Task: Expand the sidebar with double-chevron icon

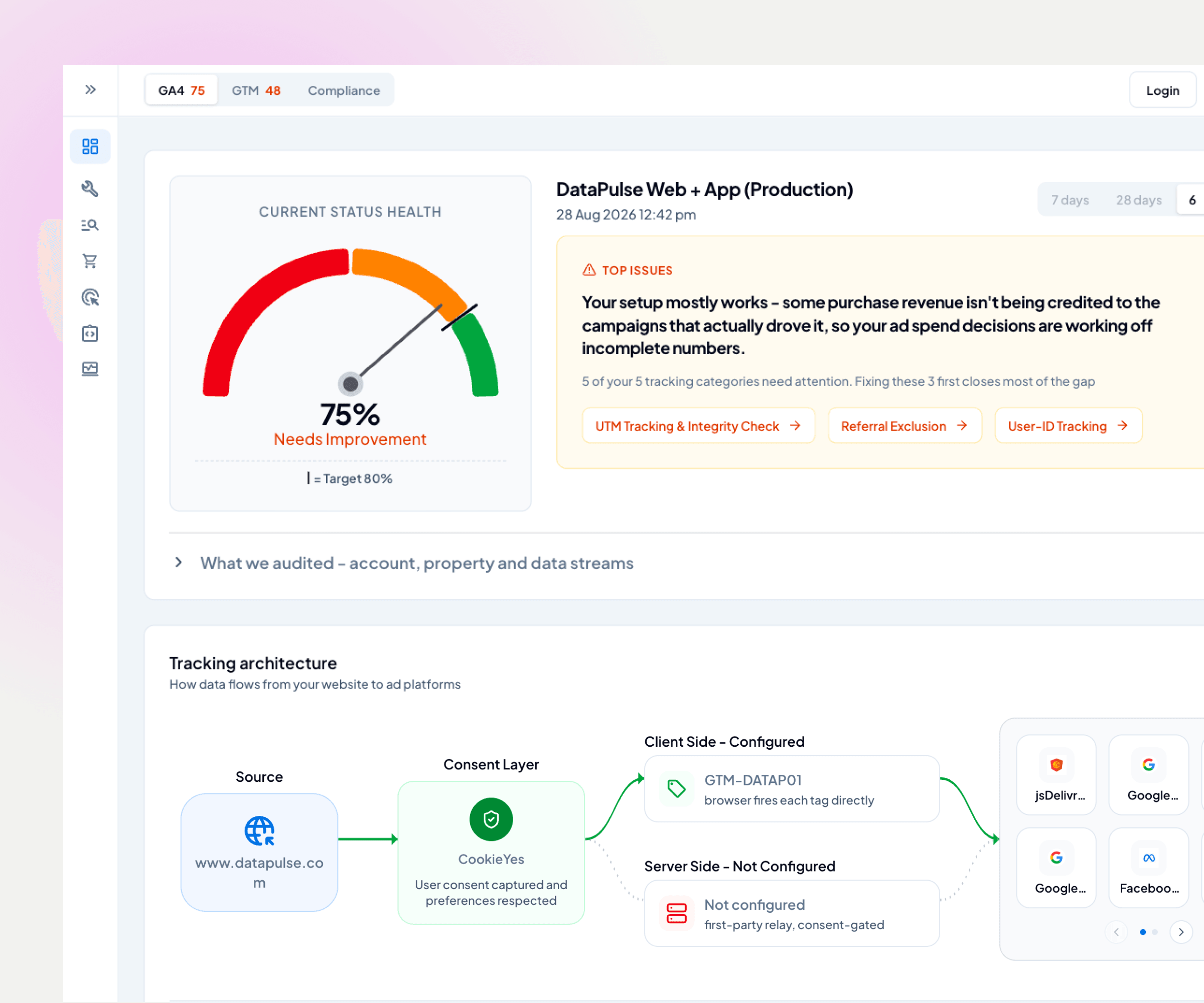Action: 90,90
